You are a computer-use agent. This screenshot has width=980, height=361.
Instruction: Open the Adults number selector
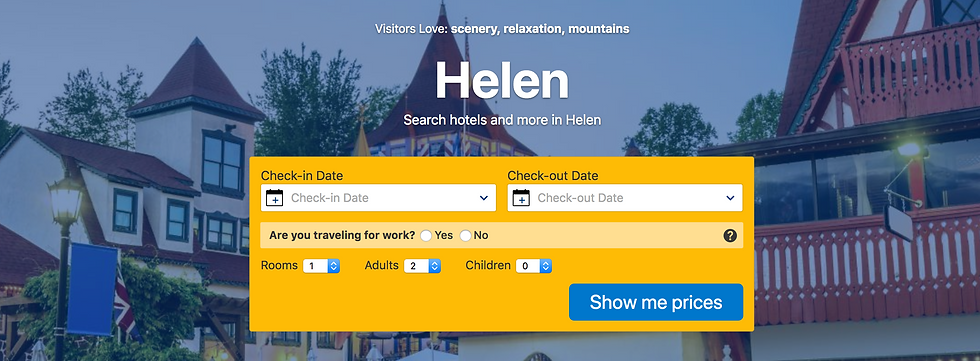[x=422, y=266]
